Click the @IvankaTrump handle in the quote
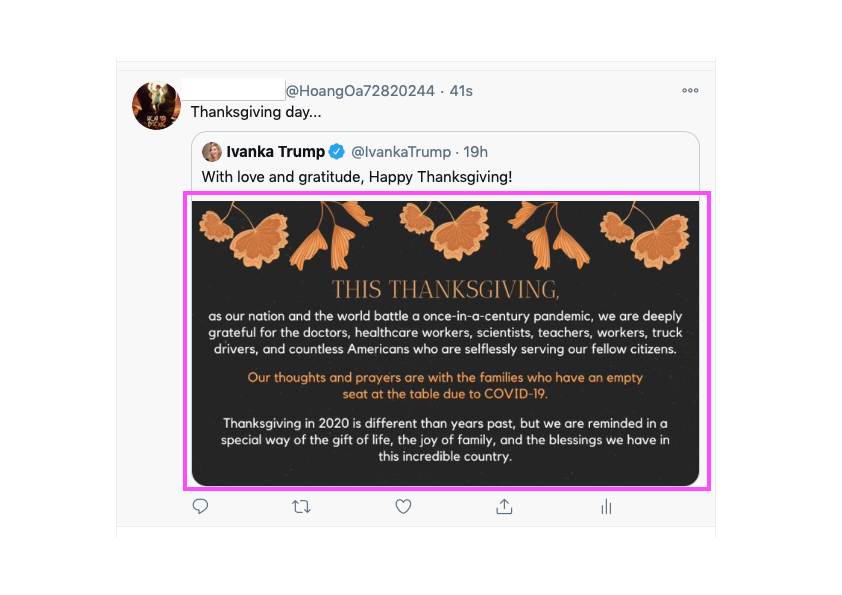Image resolution: width=842 pixels, height=595 pixels. point(400,152)
